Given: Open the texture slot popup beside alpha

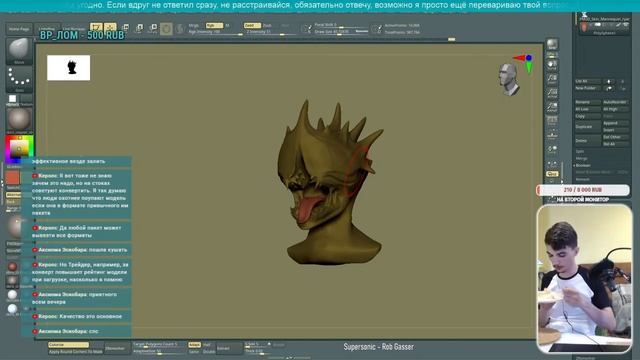Looking at the screenshot, I should [26, 100].
